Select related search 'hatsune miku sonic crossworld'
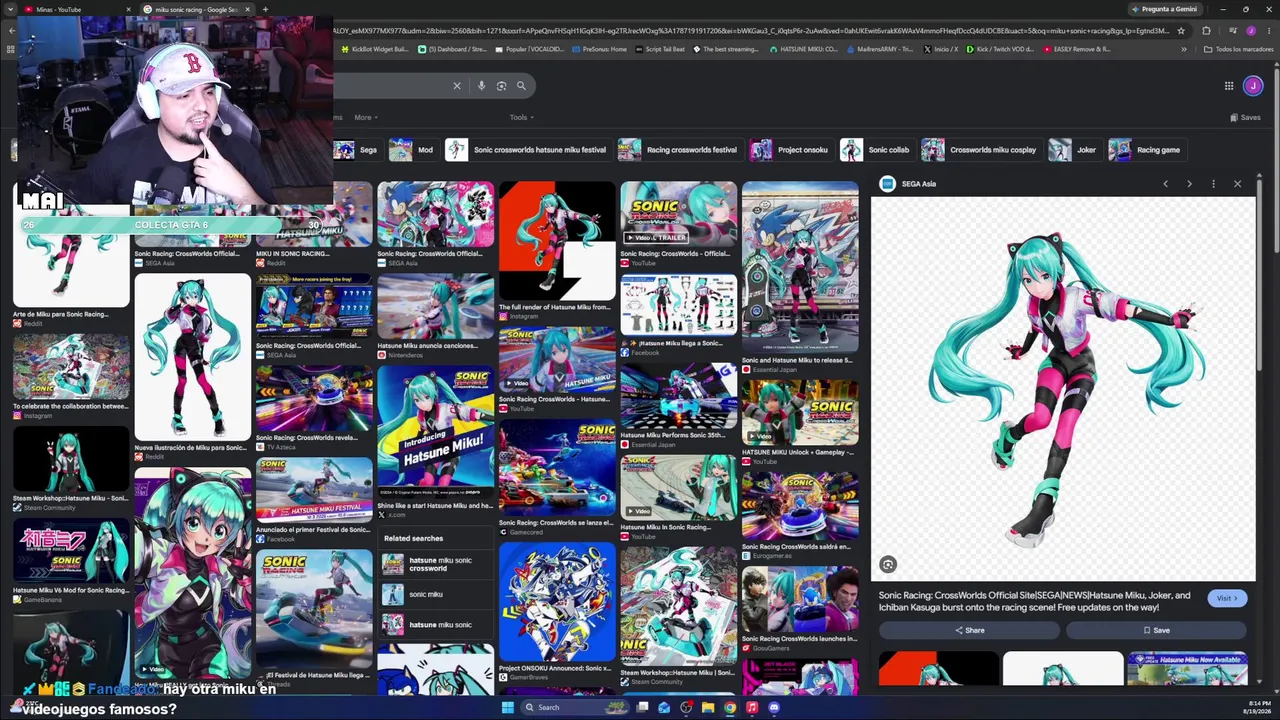This screenshot has height=720, width=1280. click(x=434, y=564)
